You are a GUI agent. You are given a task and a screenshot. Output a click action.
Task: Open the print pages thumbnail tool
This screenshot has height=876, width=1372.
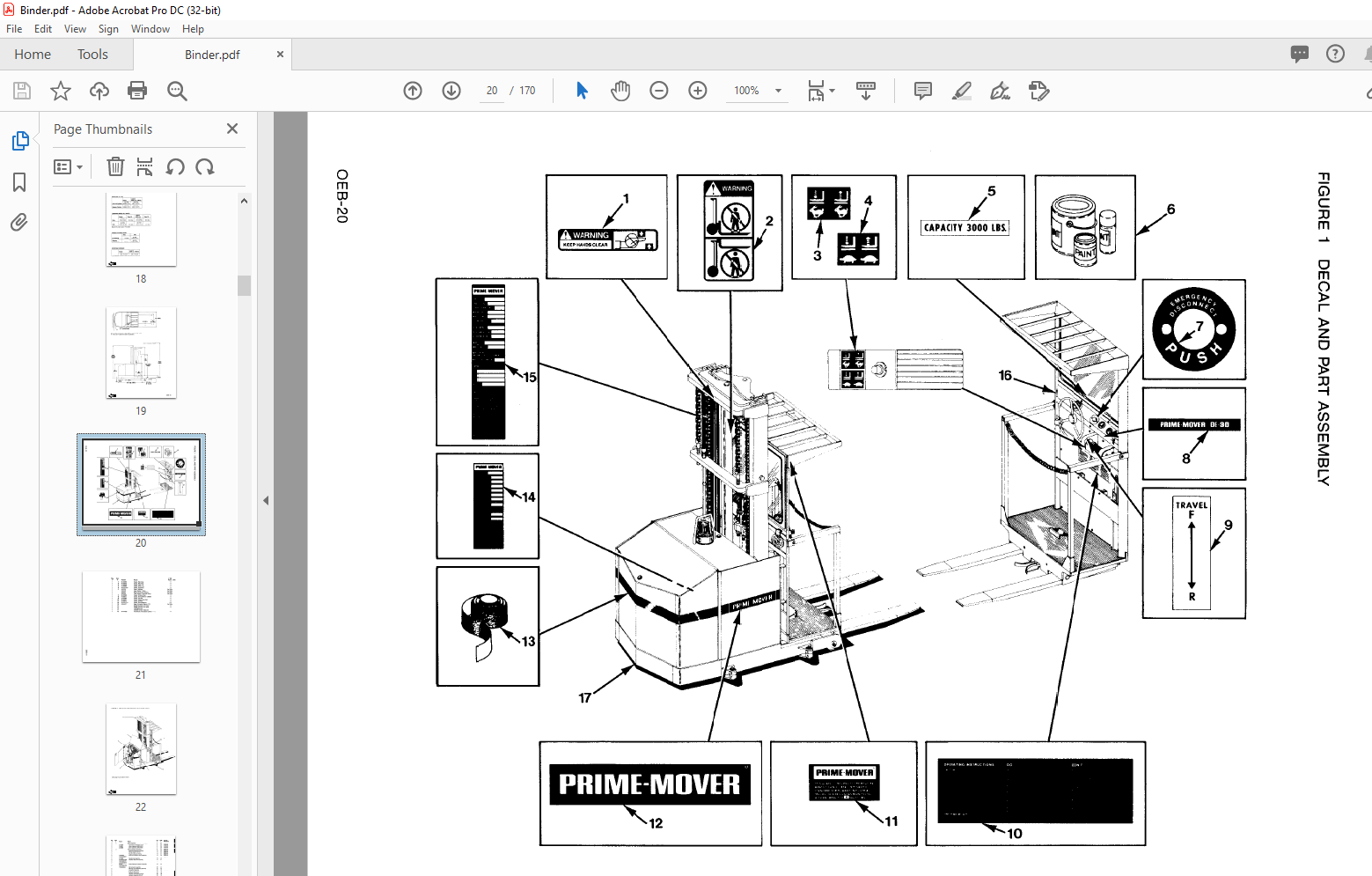click(x=145, y=166)
